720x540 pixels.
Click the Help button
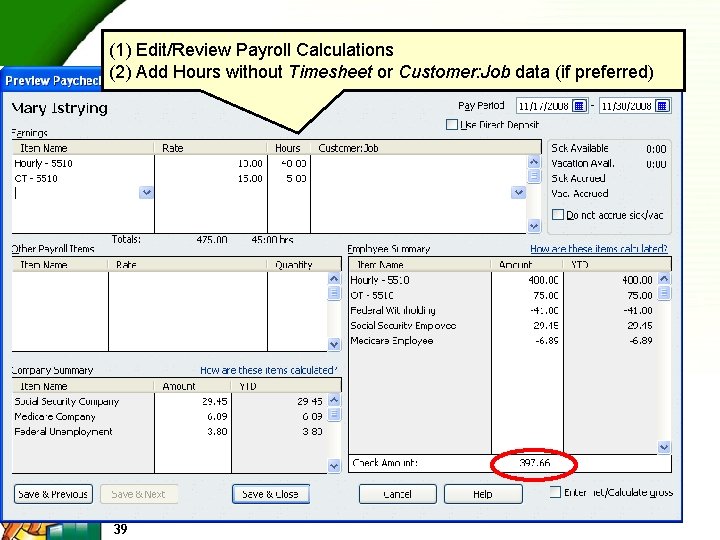tap(483, 494)
